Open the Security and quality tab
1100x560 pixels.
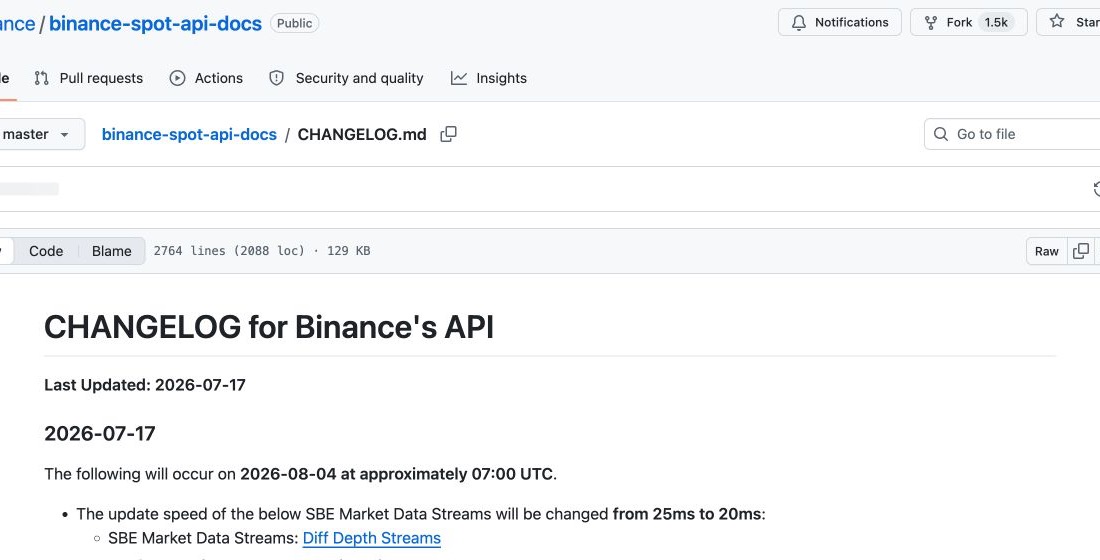point(347,78)
